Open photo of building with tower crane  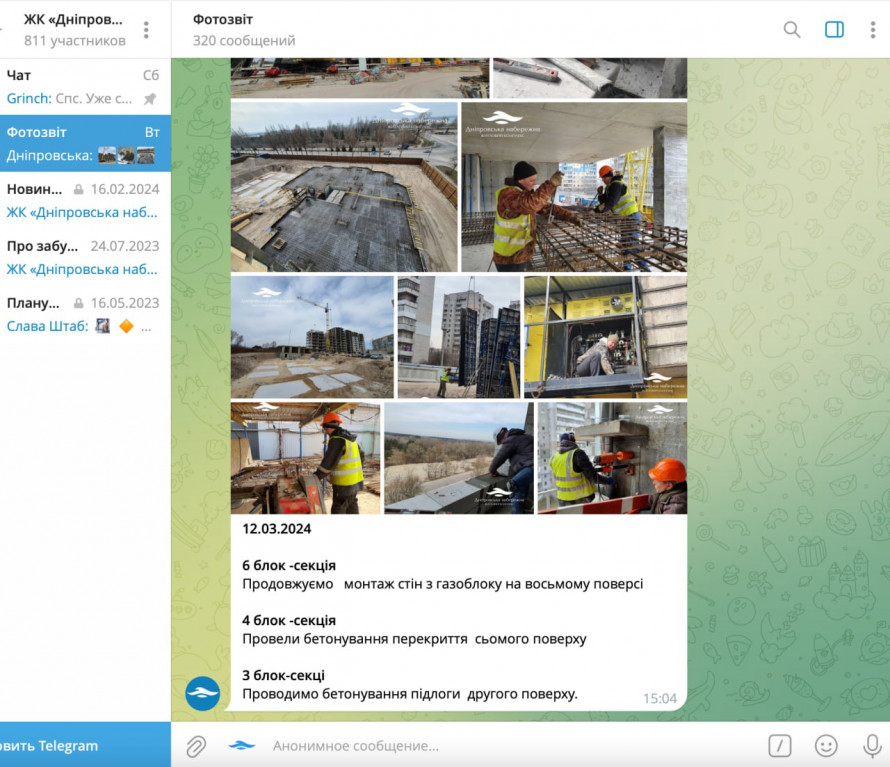(x=312, y=337)
